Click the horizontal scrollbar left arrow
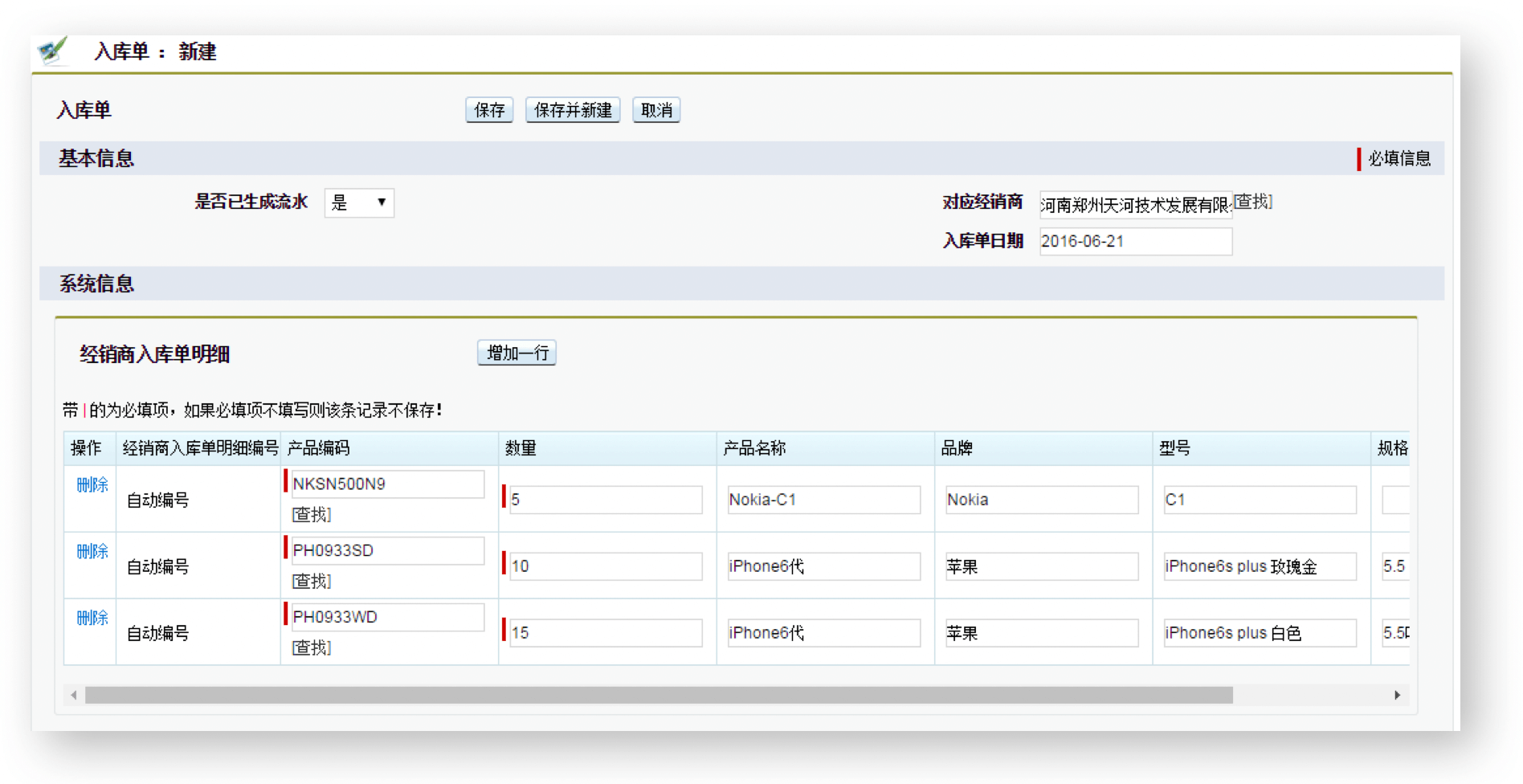1523x784 pixels. point(74,695)
